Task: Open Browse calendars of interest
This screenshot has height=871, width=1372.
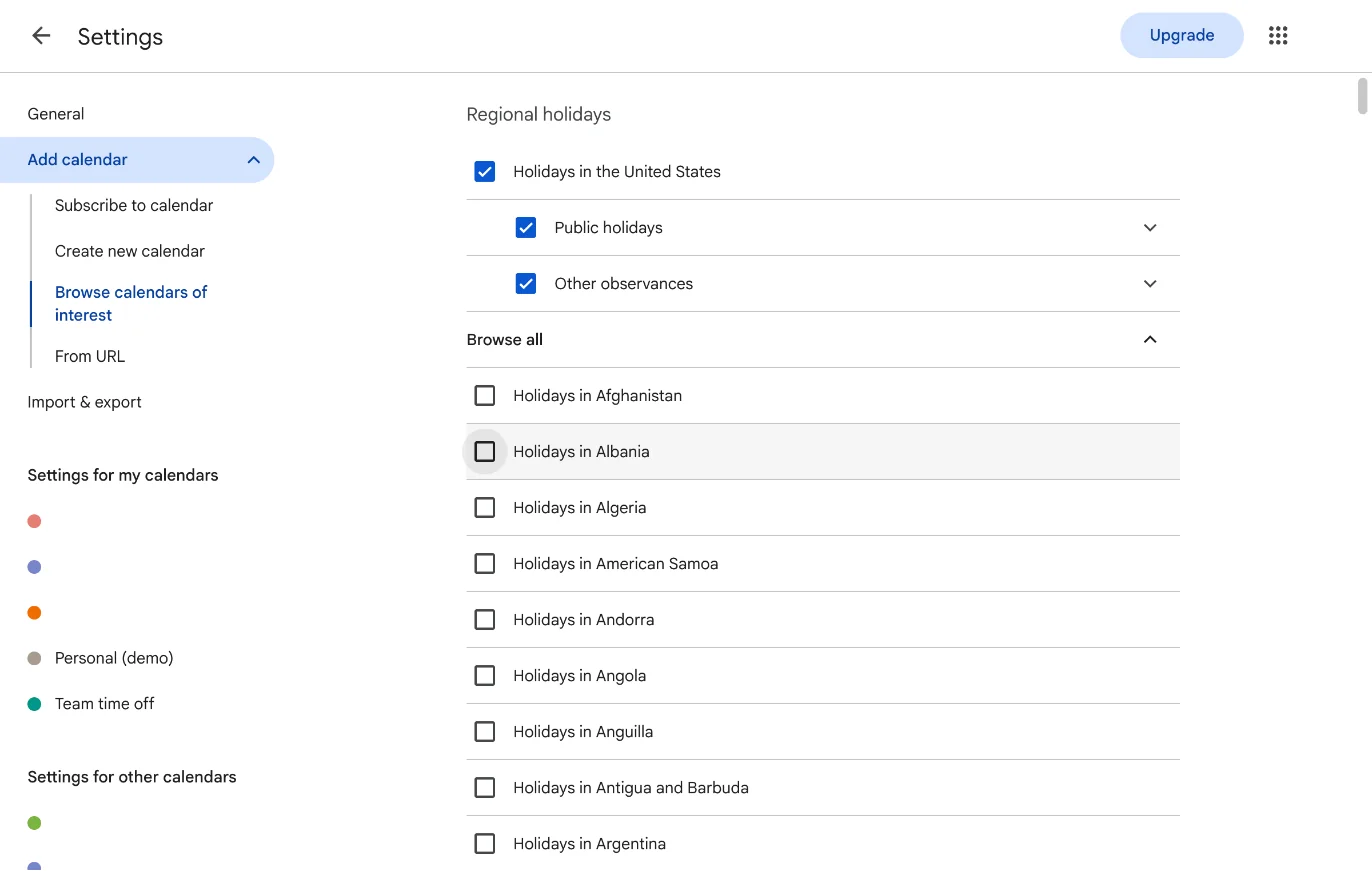Action: pos(131,303)
